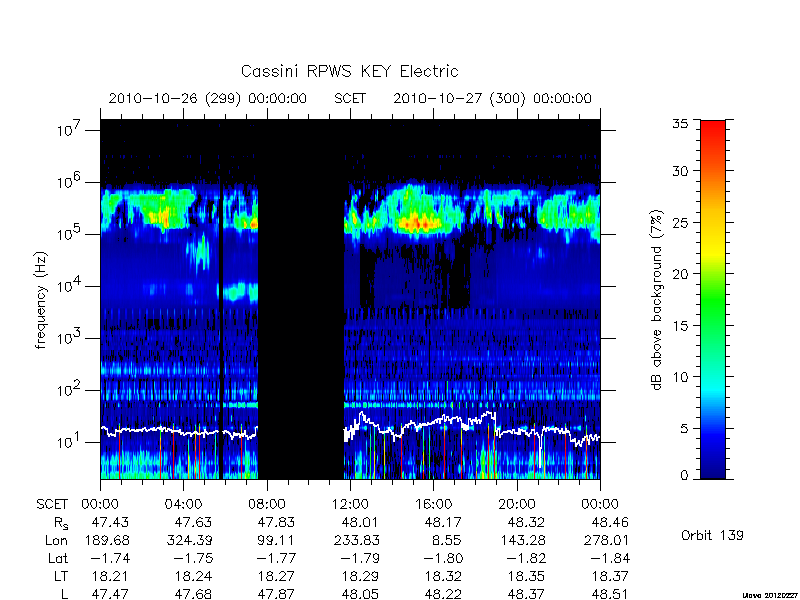The height and width of the screenshot is (600, 800).
Task: Click the Rs value '48.01'
Action: point(360,522)
